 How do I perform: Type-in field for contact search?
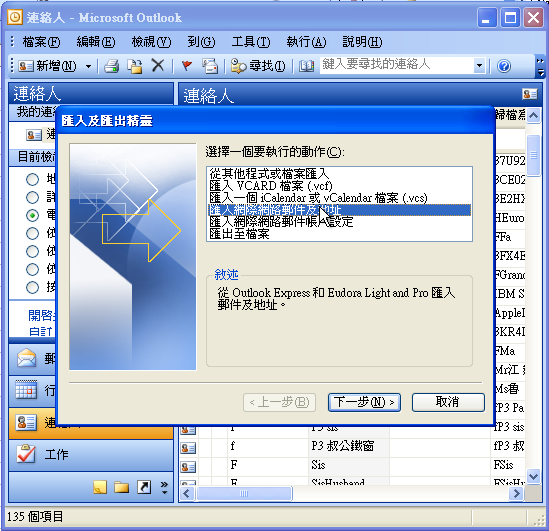(397, 65)
